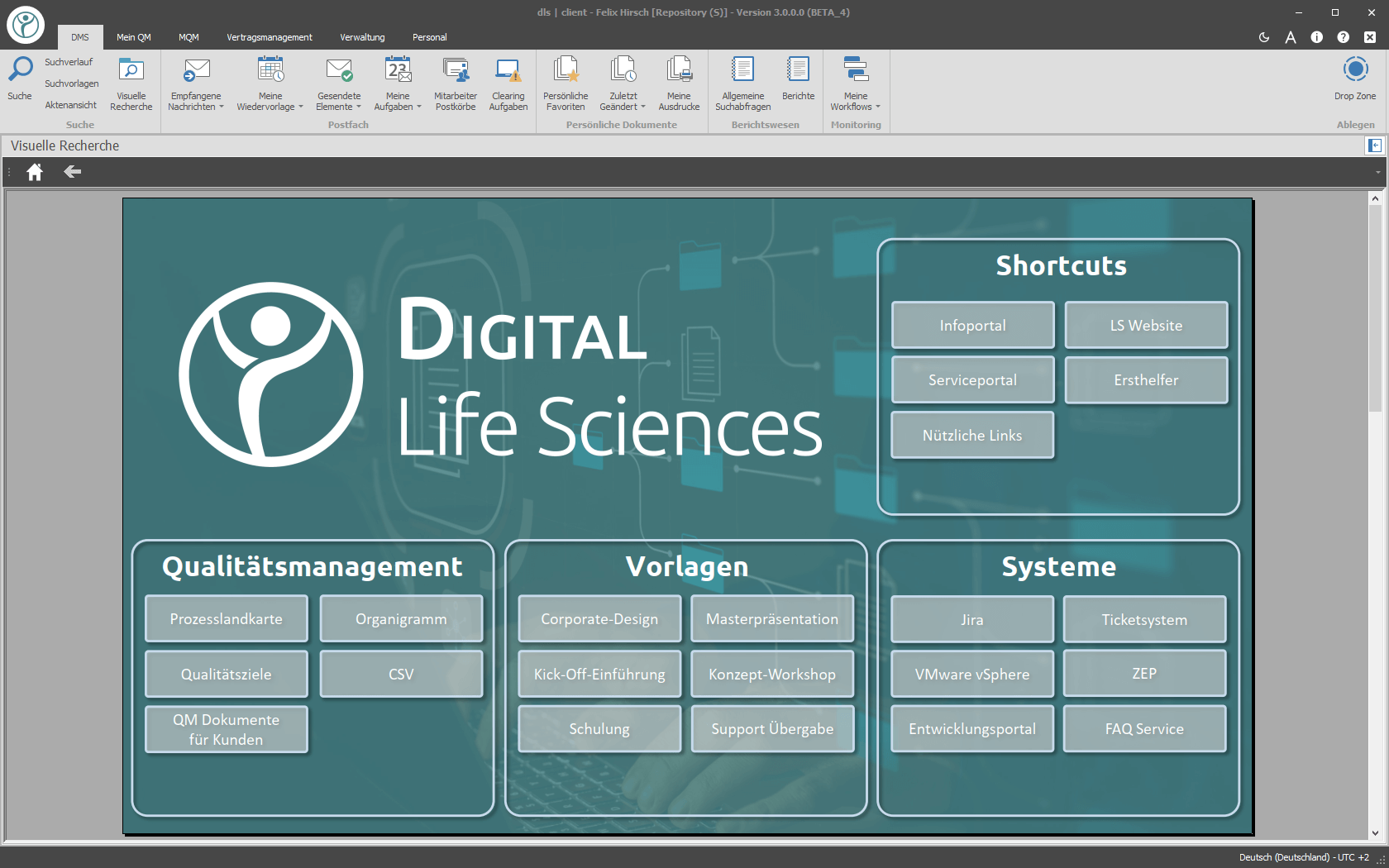Click the Infoportal shortcut button
The height and width of the screenshot is (868, 1389).
pos(972,325)
